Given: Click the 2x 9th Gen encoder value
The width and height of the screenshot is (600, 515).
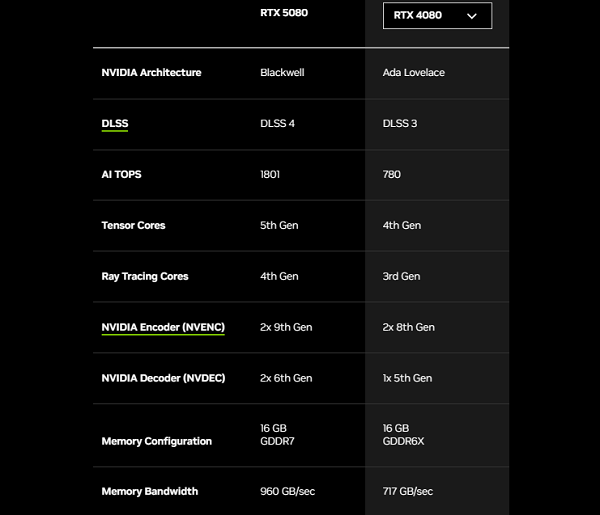Looking at the screenshot, I should coord(286,327).
